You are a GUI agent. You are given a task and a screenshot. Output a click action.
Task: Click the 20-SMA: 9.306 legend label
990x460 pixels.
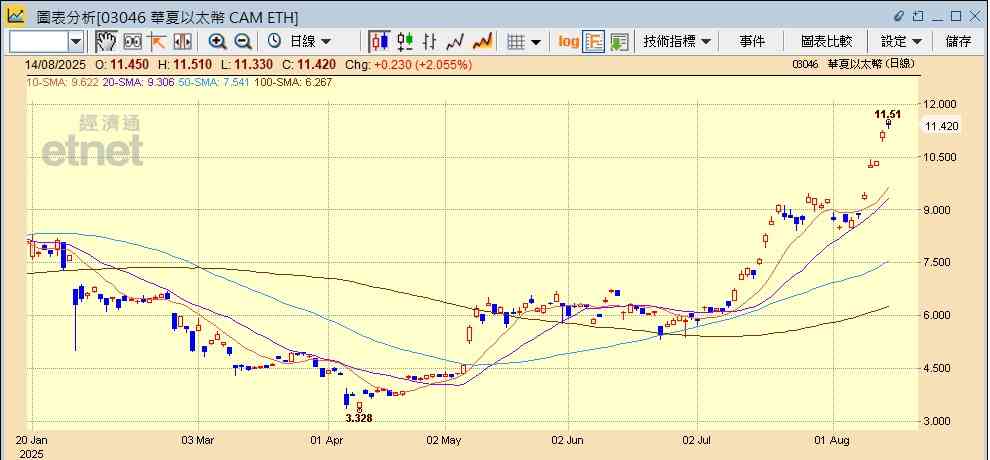(137, 82)
